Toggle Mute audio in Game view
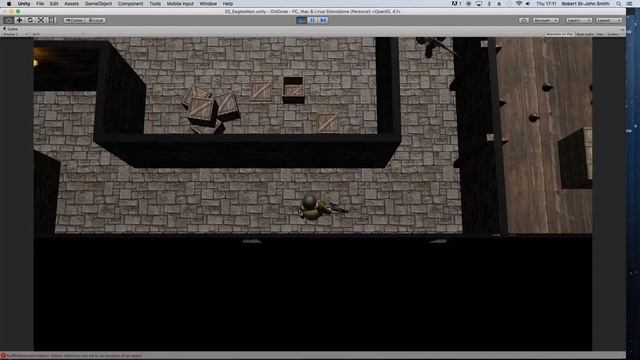640x360 pixels. [585, 34]
